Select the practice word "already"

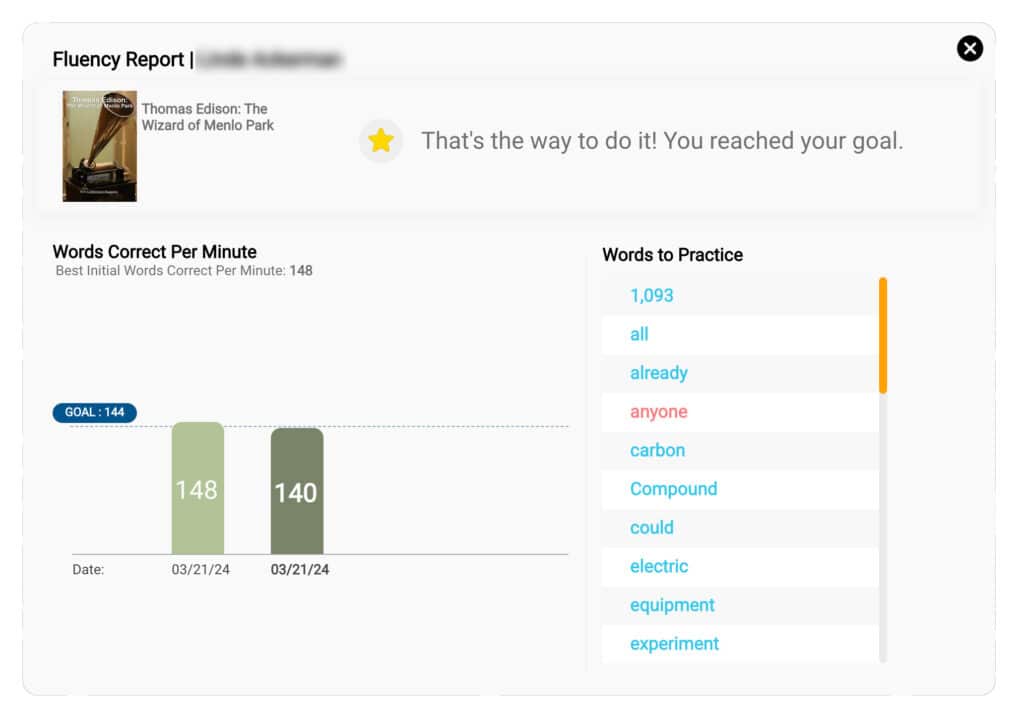[659, 373]
